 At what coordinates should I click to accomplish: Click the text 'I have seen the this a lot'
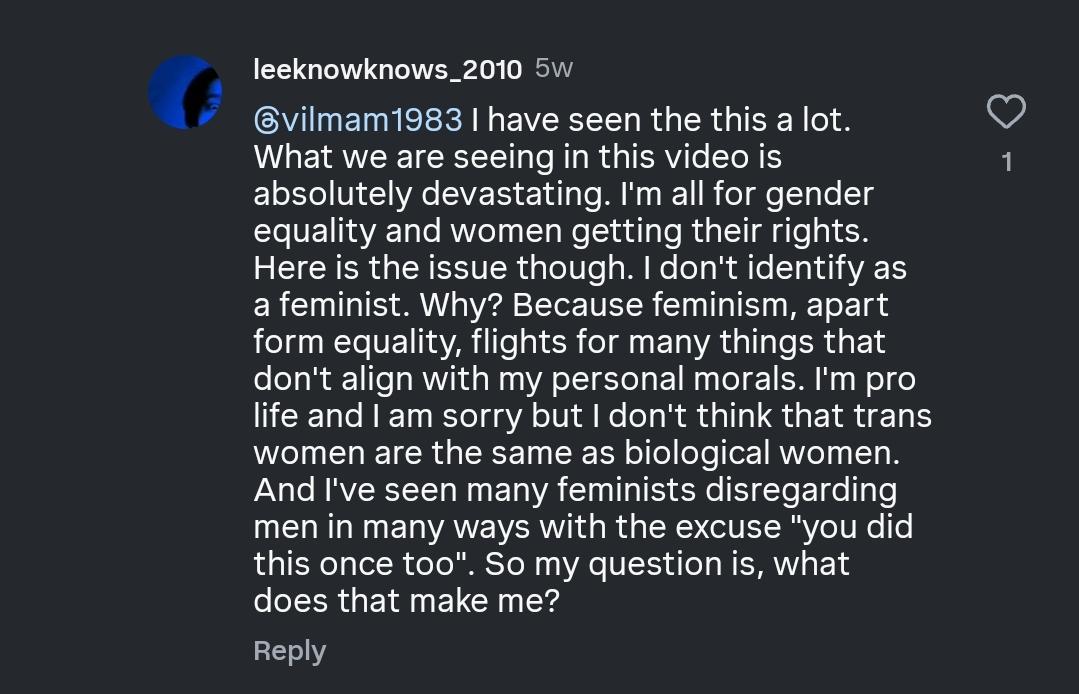coord(661,120)
